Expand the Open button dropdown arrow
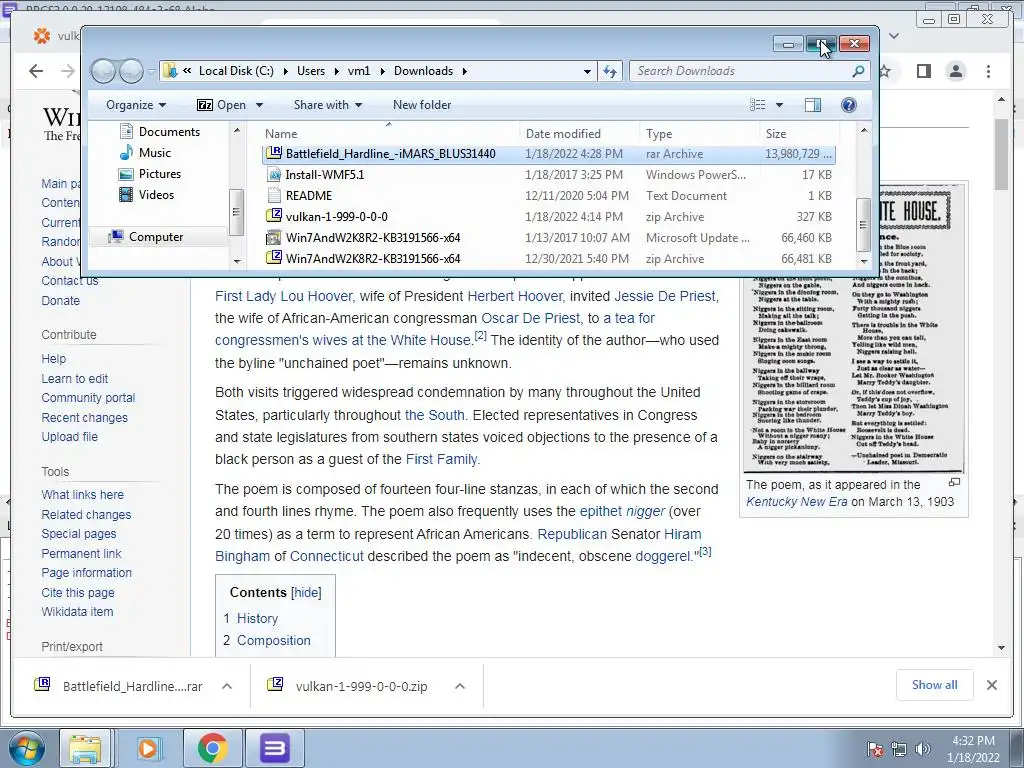 [259, 105]
